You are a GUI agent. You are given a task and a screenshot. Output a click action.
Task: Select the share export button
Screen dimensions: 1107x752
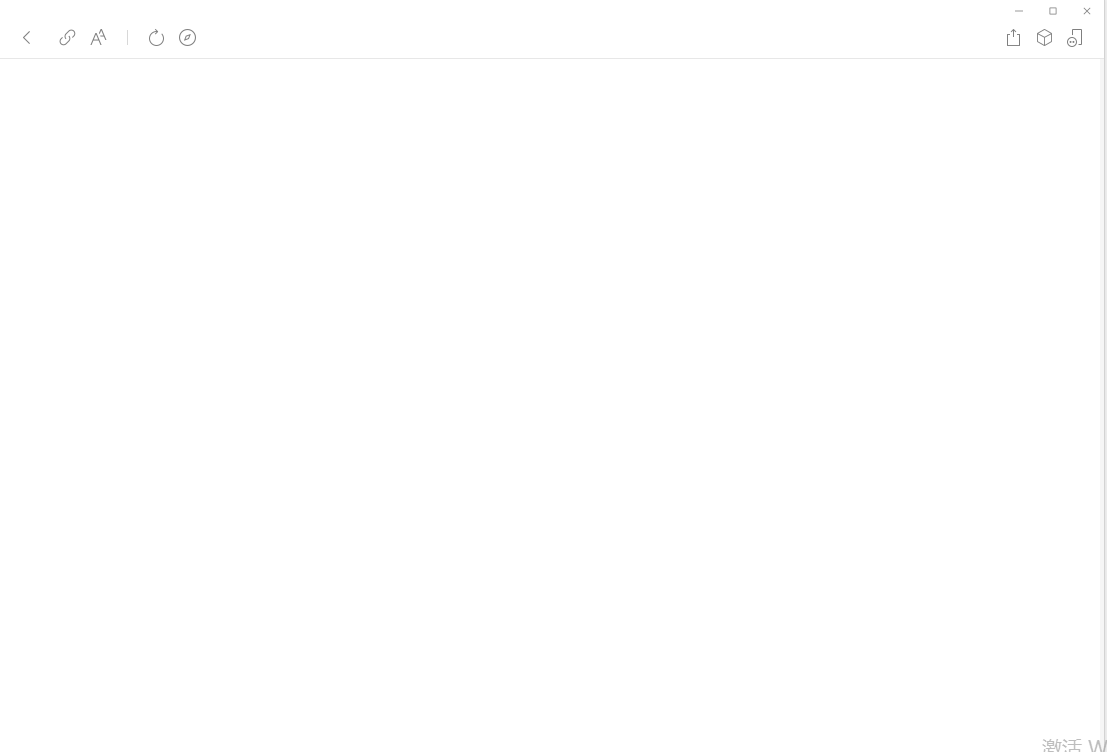pyautogui.click(x=1013, y=37)
